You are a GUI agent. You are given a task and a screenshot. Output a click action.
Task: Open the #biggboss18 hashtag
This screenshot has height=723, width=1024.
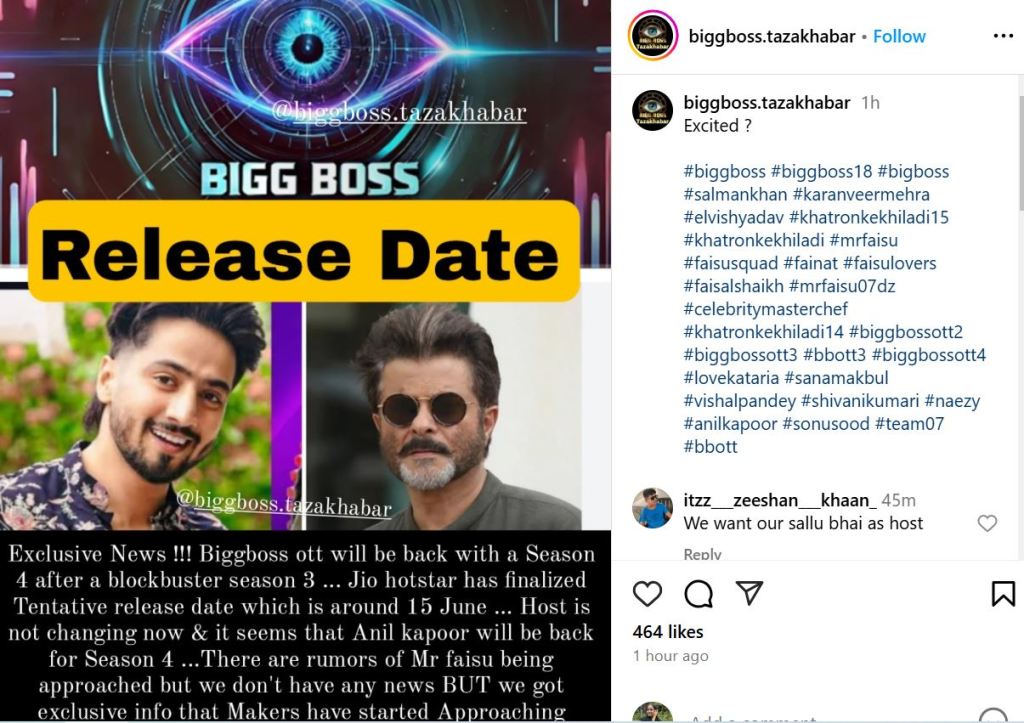pos(821,172)
